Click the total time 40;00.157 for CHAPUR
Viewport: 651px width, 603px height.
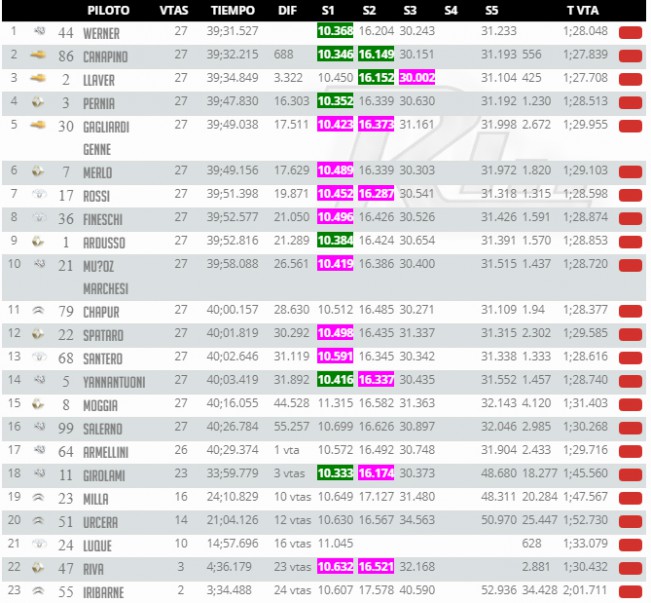(232, 310)
